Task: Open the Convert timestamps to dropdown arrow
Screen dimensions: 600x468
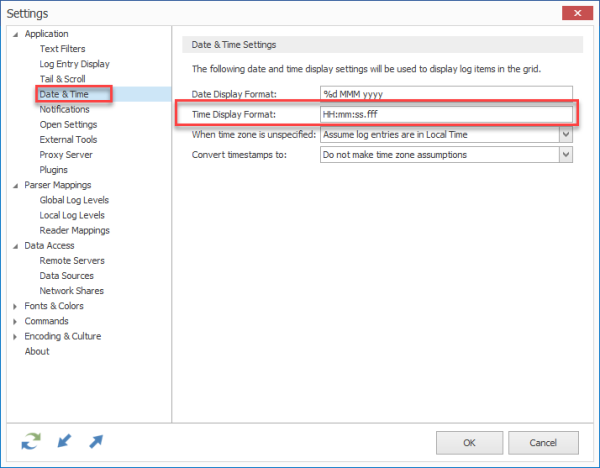Action: pos(566,155)
